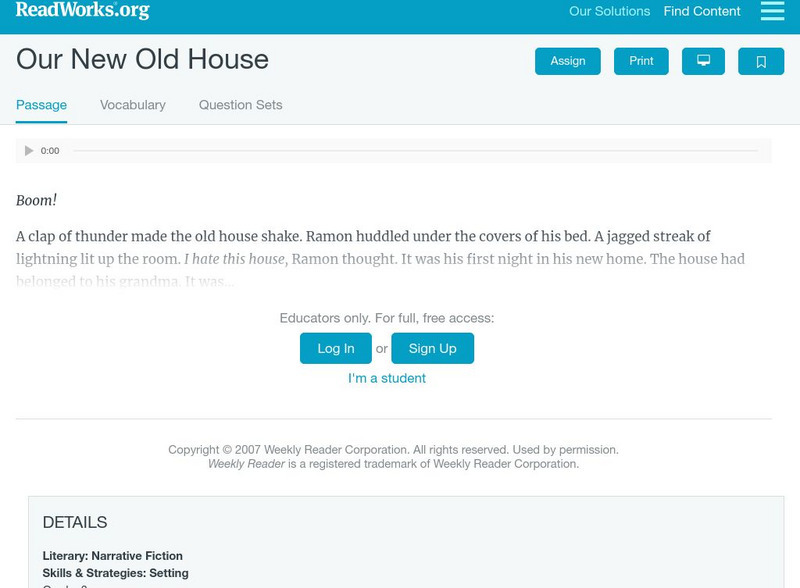Click the display/project passage icon
The width and height of the screenshot is (800, 588).
(x=704, y=60)
